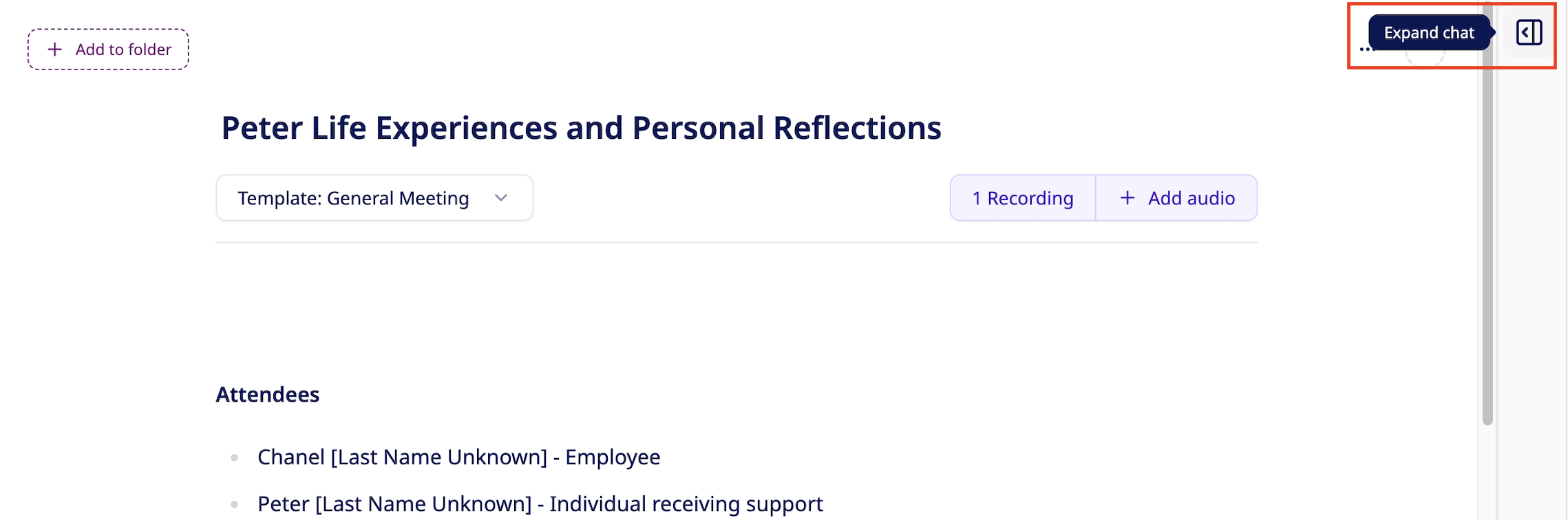Click the bullet point before Peter
This screenshot has width=1568, height=520.
click(235, 504)
